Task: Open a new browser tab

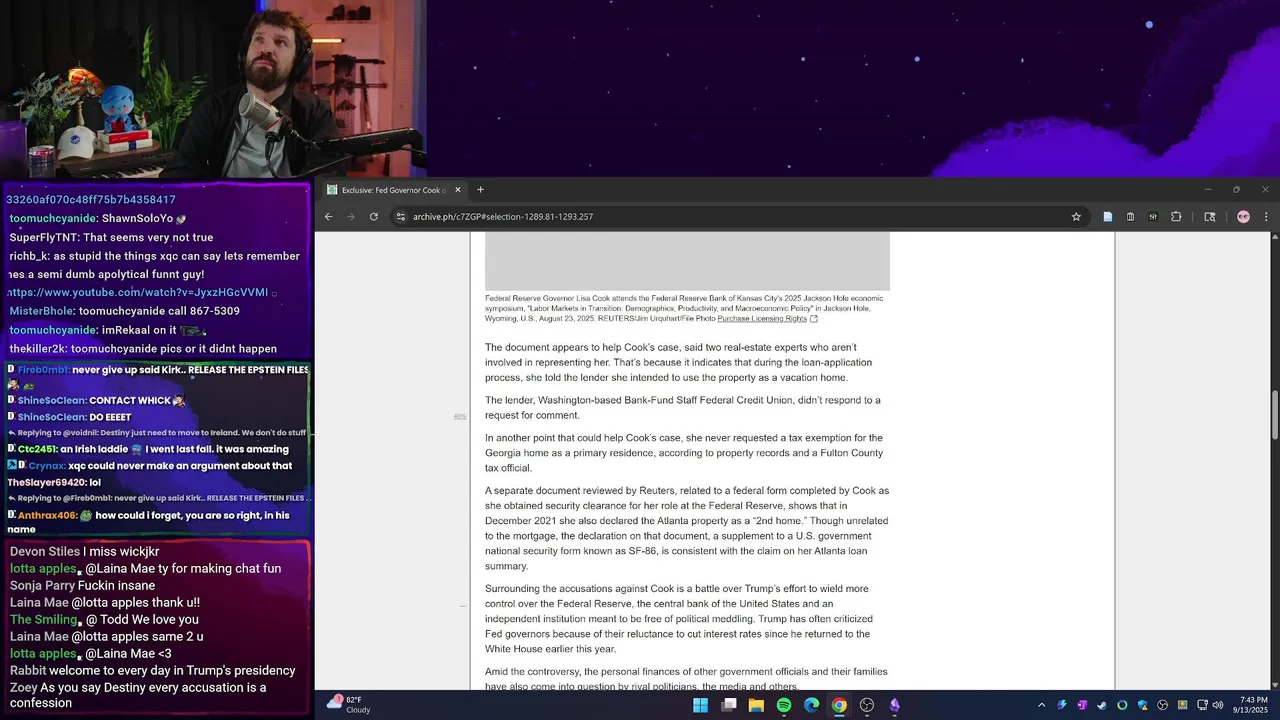Action: pyautogui.click(x=480, y=190)
